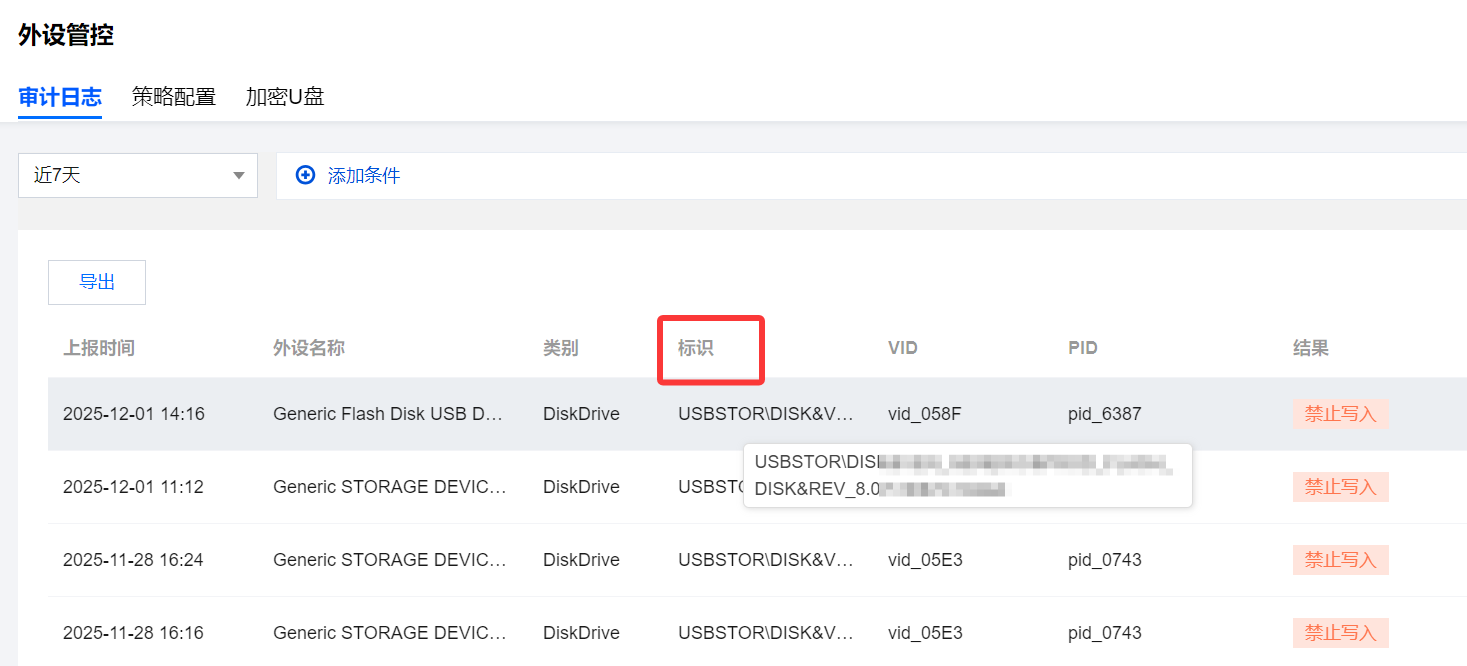Click 禁止写入 tag in the 16:16 row
Image resolution: width=1467 pixels, height=666 pixels.
click(1341, 633)
